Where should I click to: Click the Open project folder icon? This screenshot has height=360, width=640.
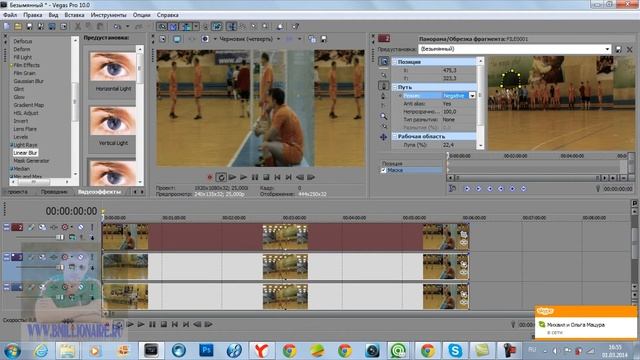[x=18, y=27]
